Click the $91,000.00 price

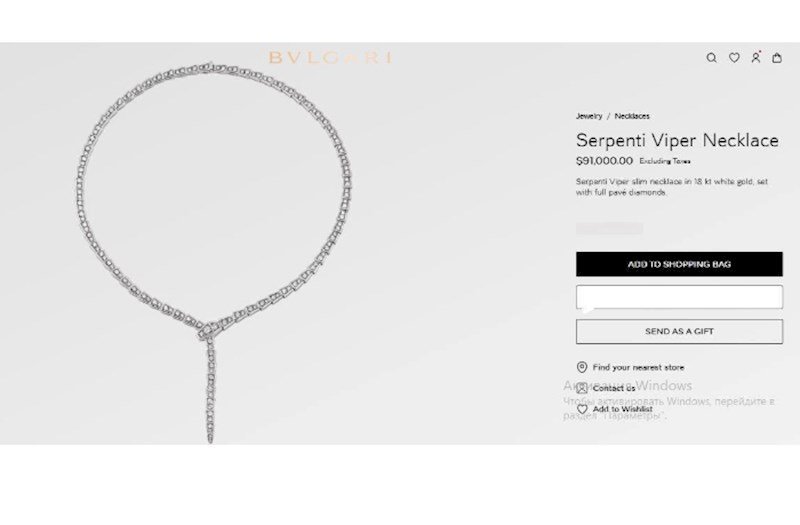tap(604, 161)
